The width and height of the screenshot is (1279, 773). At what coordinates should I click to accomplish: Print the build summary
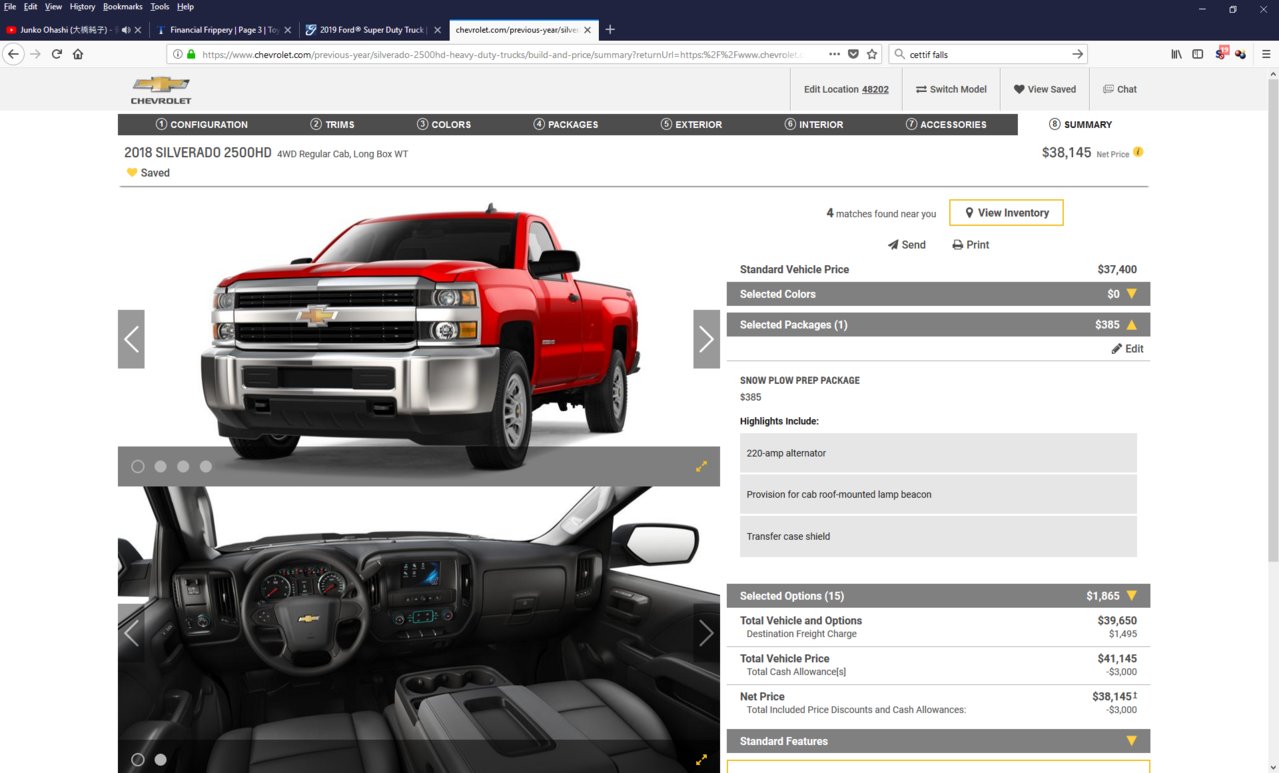click(970, 245)
